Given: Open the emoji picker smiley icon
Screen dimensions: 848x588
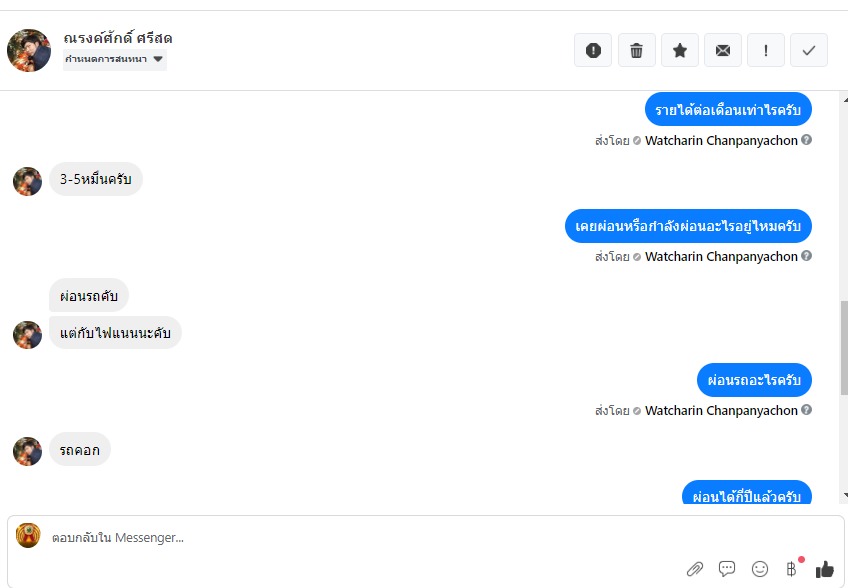Looking at the screenshot, I should pyautogui.click(x=760, y=569).
